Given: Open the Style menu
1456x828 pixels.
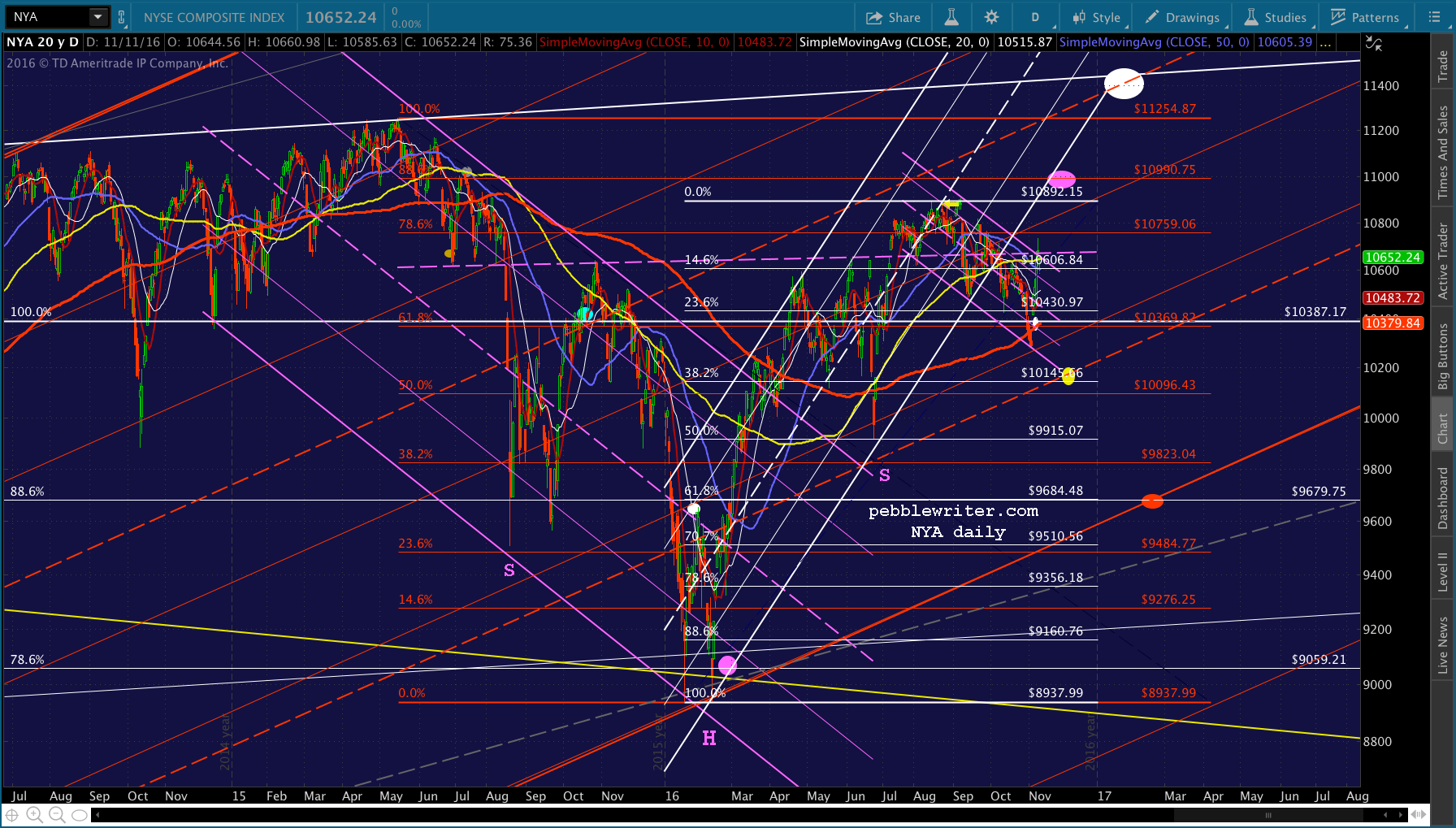Looking at the screenshot, I should (1096, 17).
